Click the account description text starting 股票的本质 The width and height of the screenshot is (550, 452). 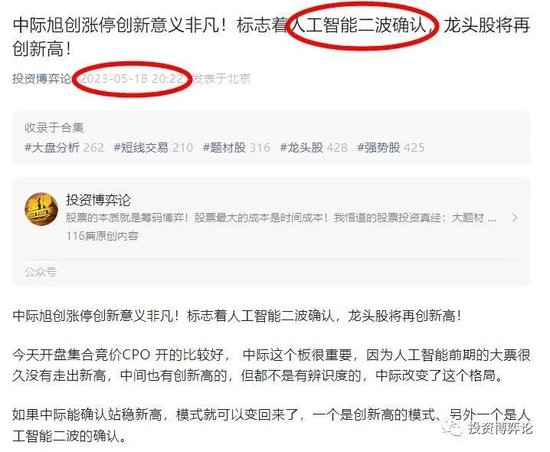click(x=281, y=218)
